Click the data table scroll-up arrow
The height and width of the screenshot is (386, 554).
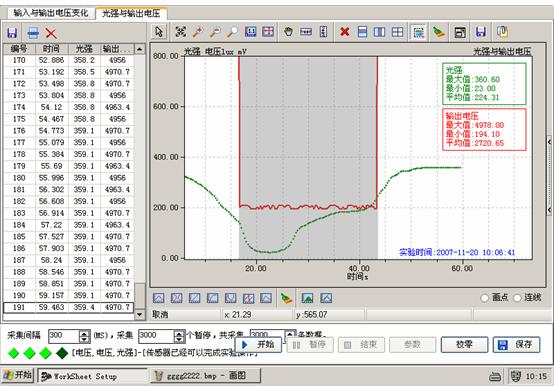[x=140, y=49]
